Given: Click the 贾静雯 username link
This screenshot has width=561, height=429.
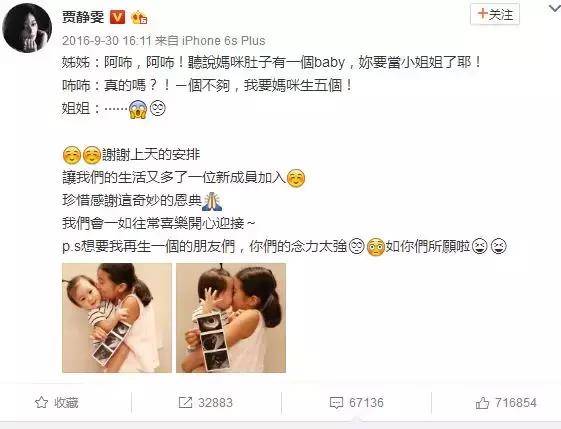Looking at the screenshot, I should (83, 17).
